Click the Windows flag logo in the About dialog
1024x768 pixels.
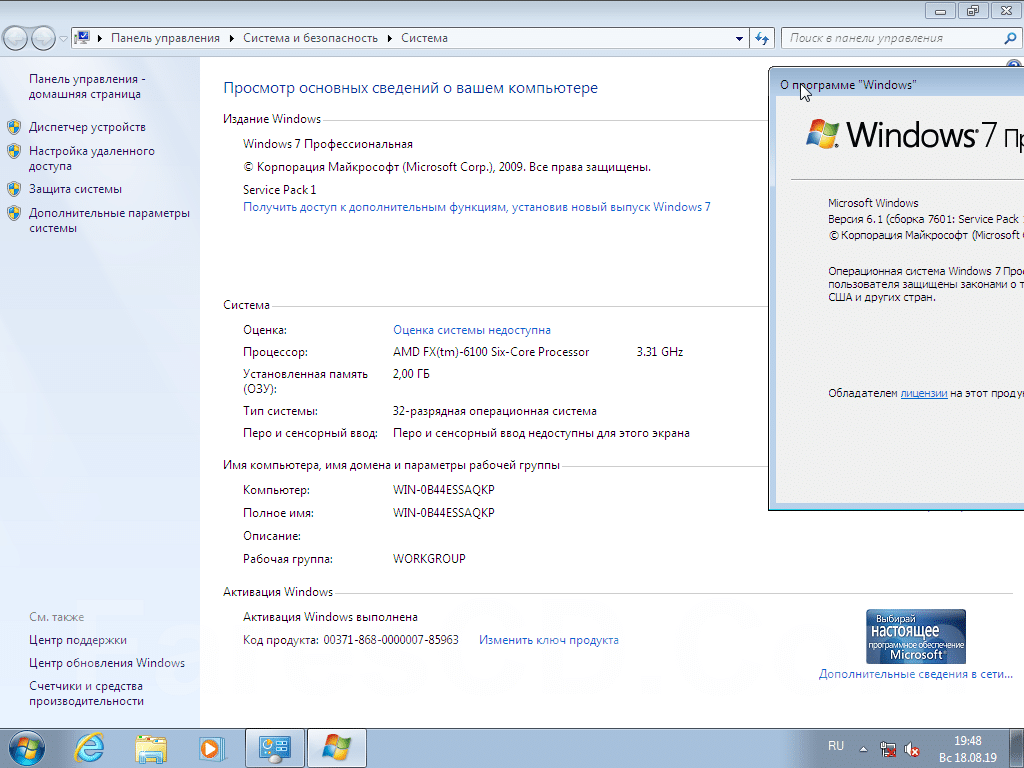(822, 134)
